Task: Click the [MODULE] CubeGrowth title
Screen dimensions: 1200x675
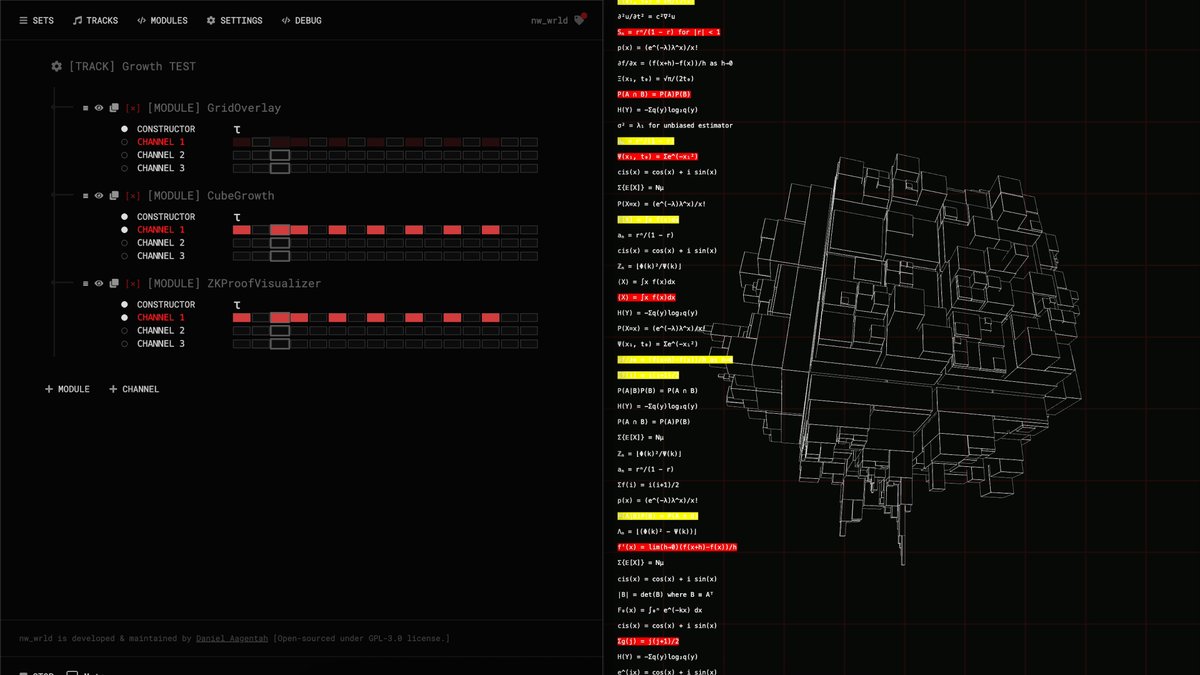Action: click(211, 196)
